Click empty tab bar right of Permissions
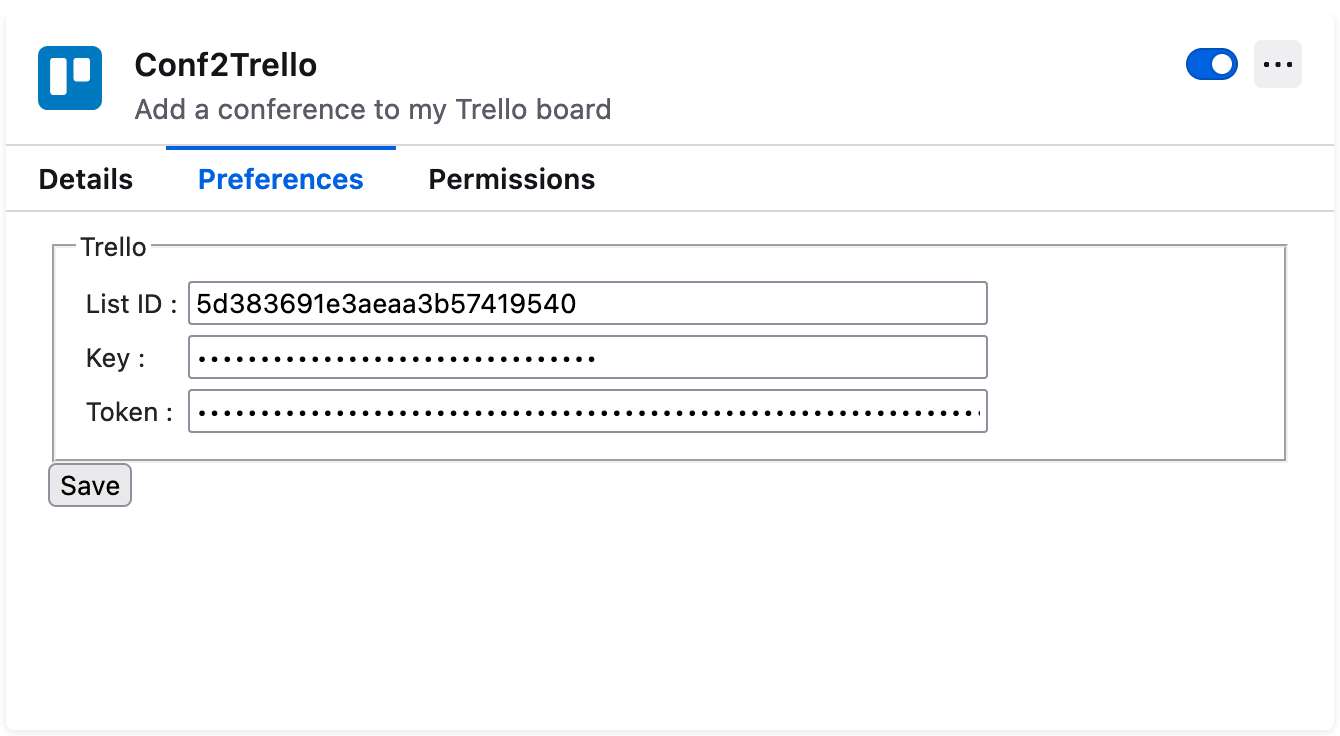Viewport: 1340px width, 736px height. 950,180
